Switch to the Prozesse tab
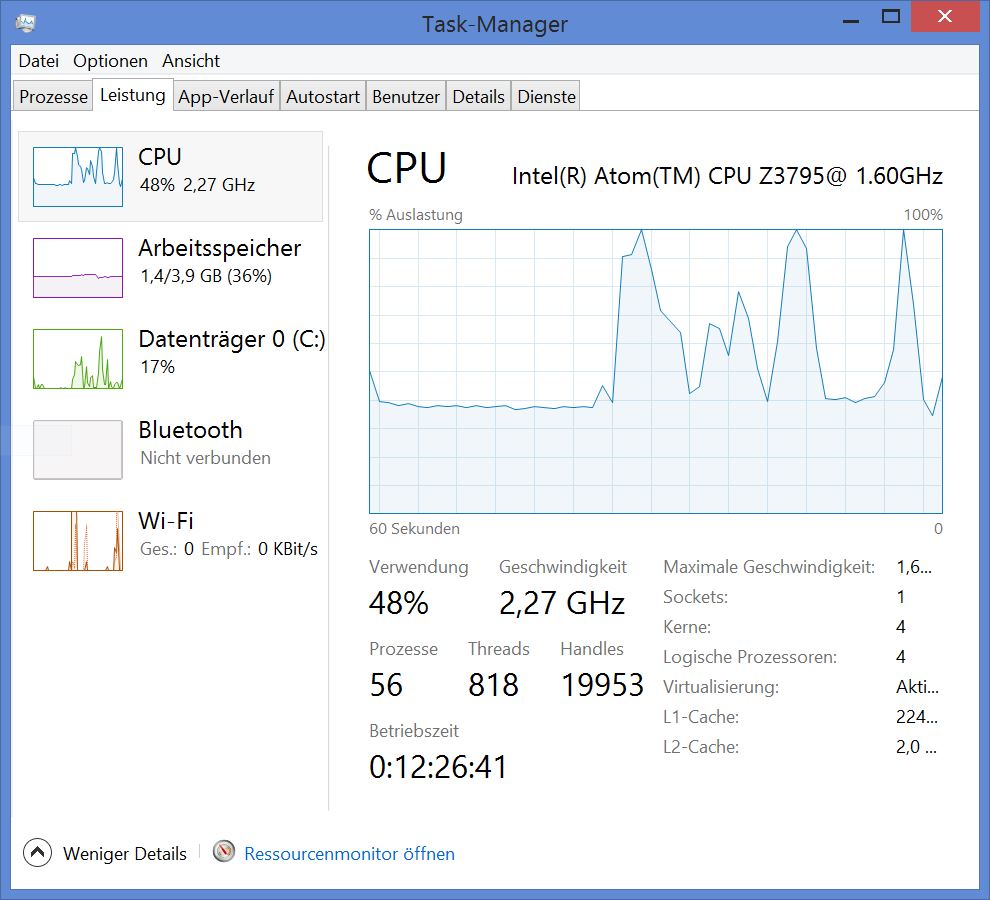This screenshot has height=900, width=990. 54,97
